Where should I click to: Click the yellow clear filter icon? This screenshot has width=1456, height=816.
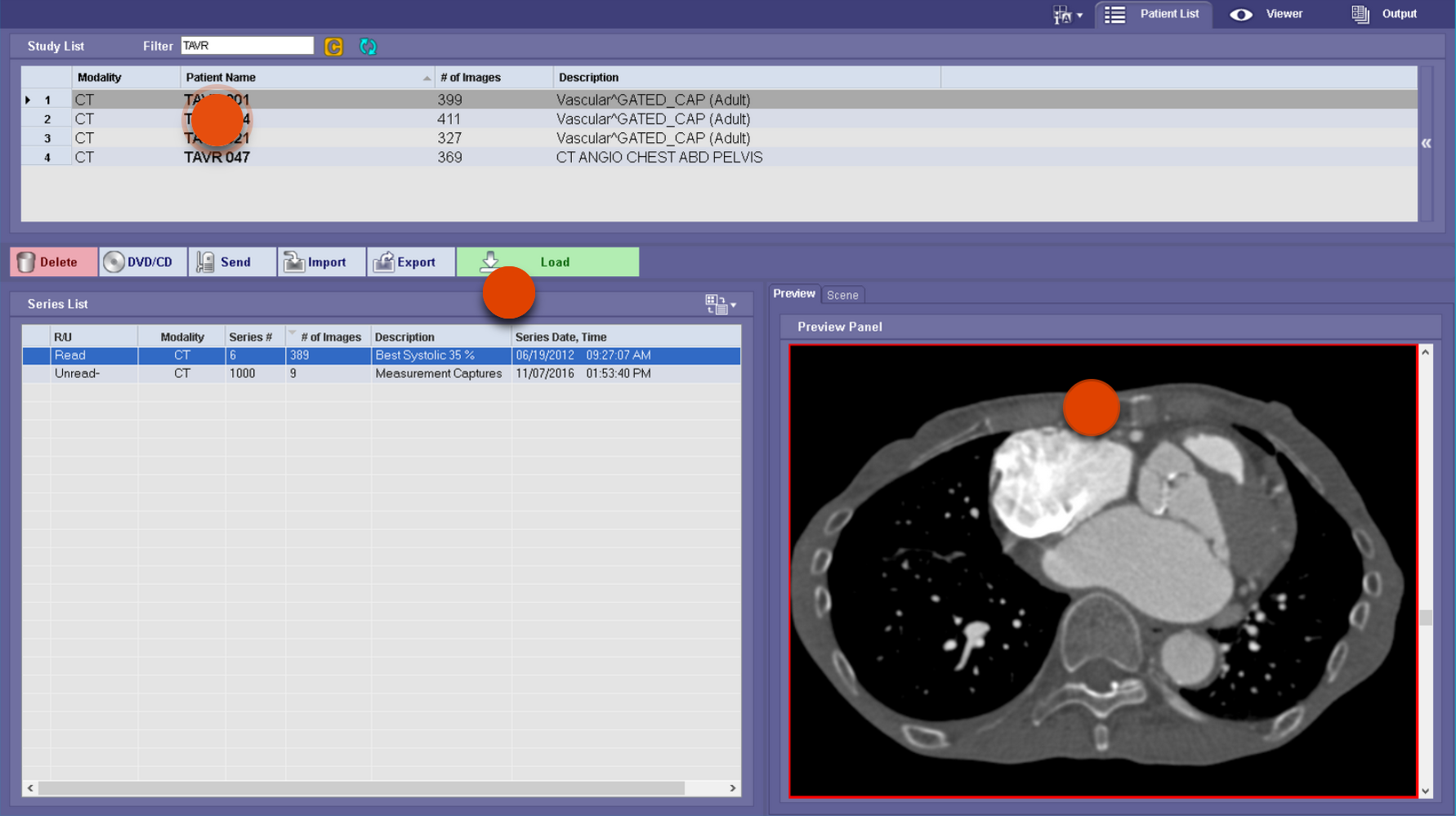point(333,46)
